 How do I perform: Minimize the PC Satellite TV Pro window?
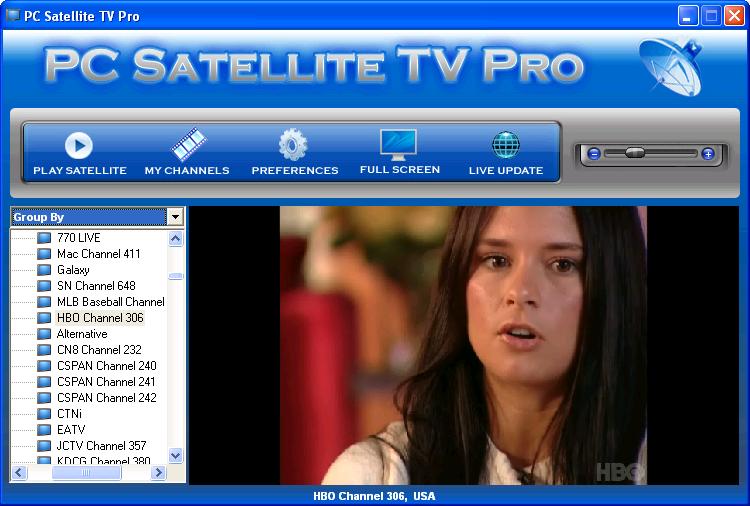(x=688, y=16)
